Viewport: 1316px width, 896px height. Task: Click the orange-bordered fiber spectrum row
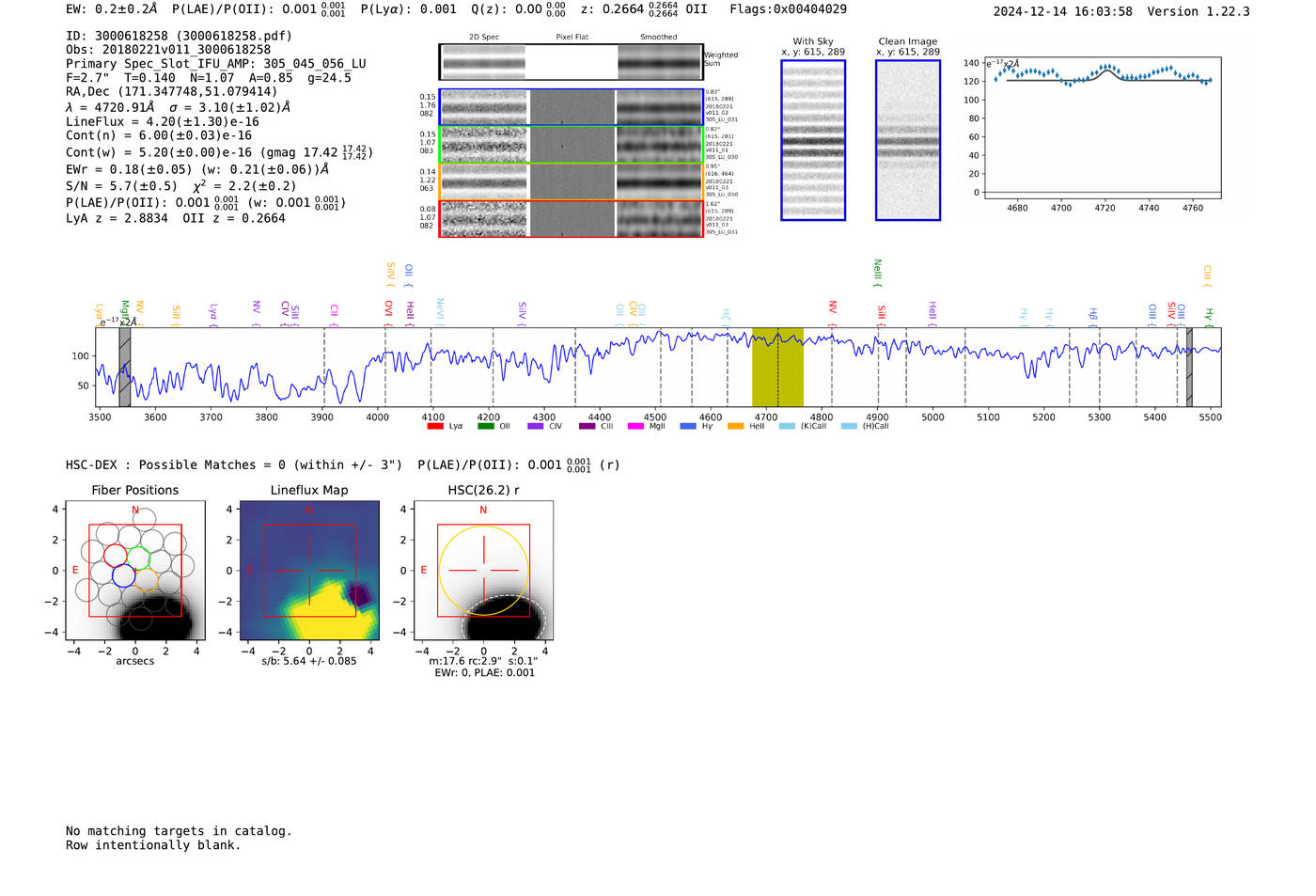point(571,181)
